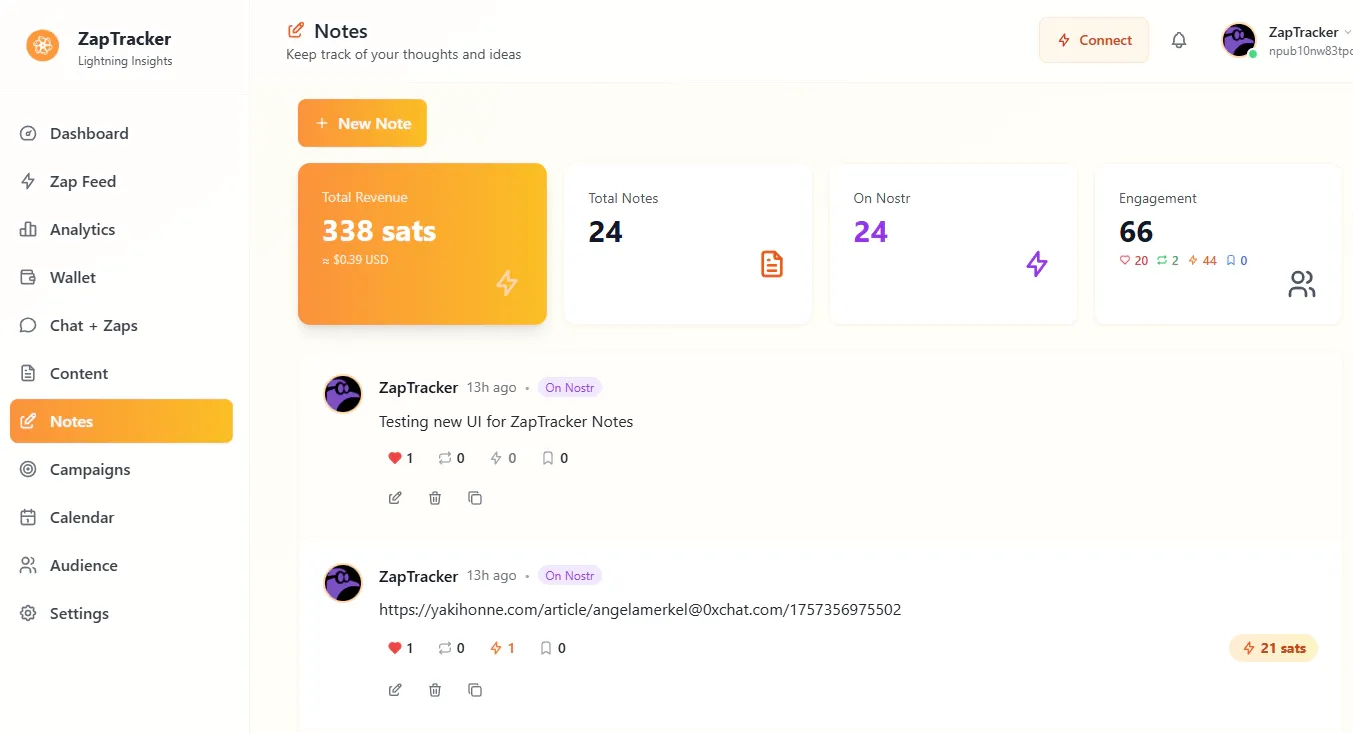Click the ZapTracker logo icon
The width and height of the screenshot is (1353, 733).
tap(43, 45)
